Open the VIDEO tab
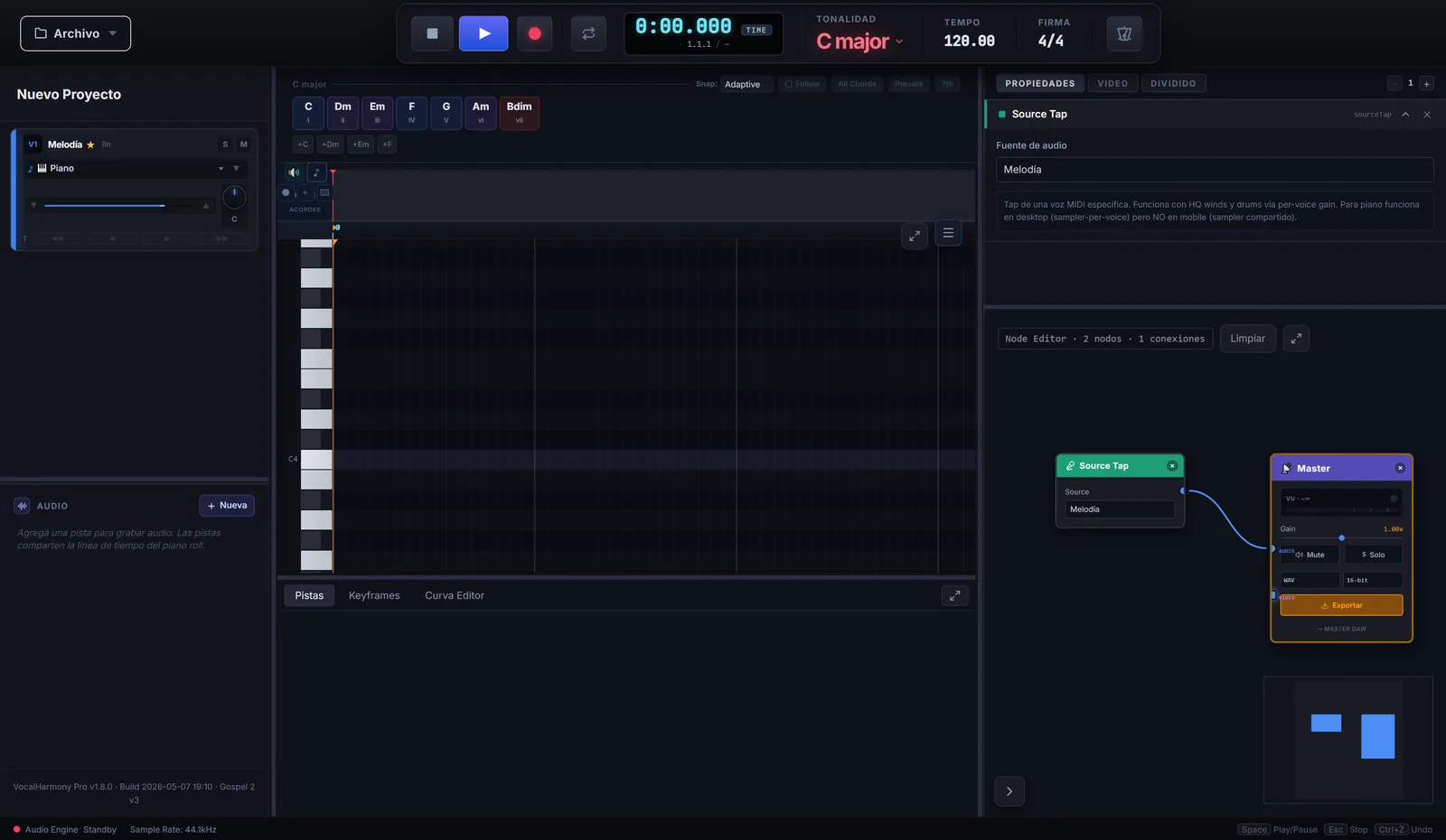Screen dimensions: 1446x840 coord(1113,83)
